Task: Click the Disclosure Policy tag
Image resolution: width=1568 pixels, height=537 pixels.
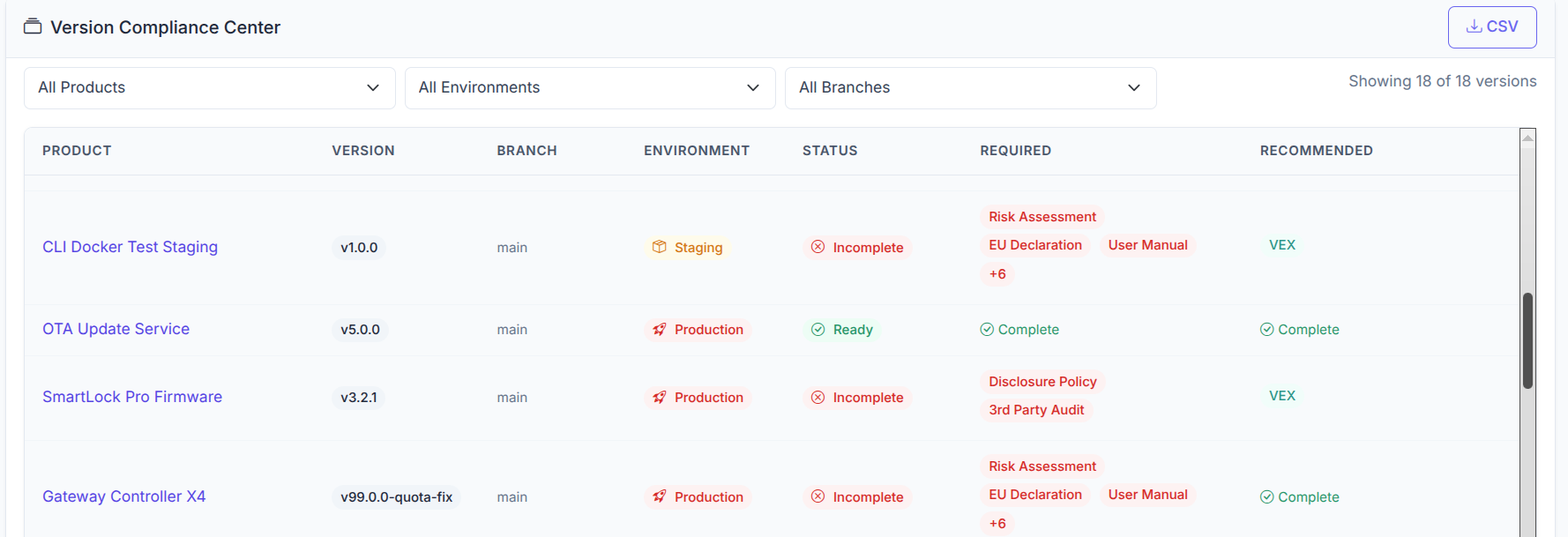Action: tap(1042, 381)
